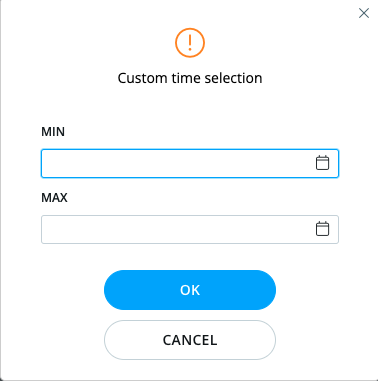Image resolution: width=378 pixels, height=381 pixels.
Task: Focus the grey-outlined MAX textbox
Action: point(190,229)
